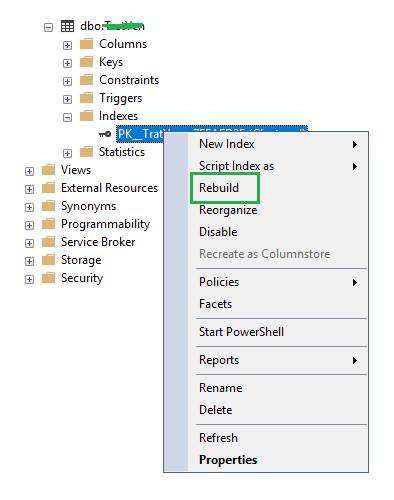Choose Reorganize from the context menu
The width and height of the screenshot is (394, 500).
(278, 210)
